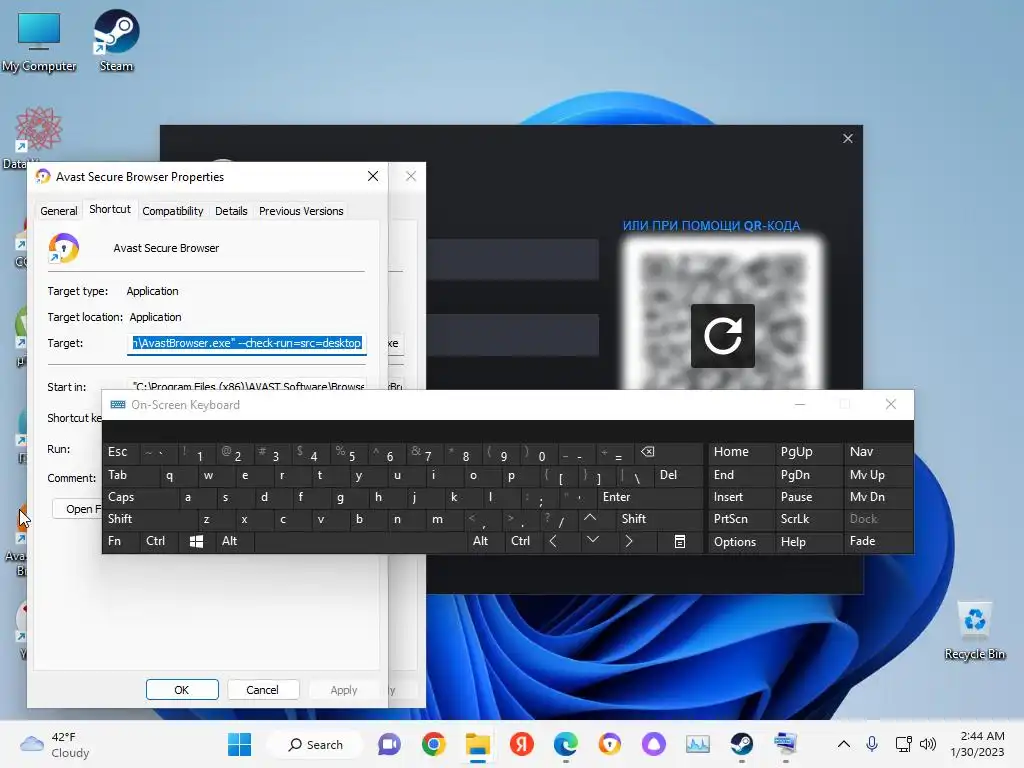Viewport: 1024px width, 768px height.
Task: Open the purple round app in taskbar
Action: click(654, 744)
